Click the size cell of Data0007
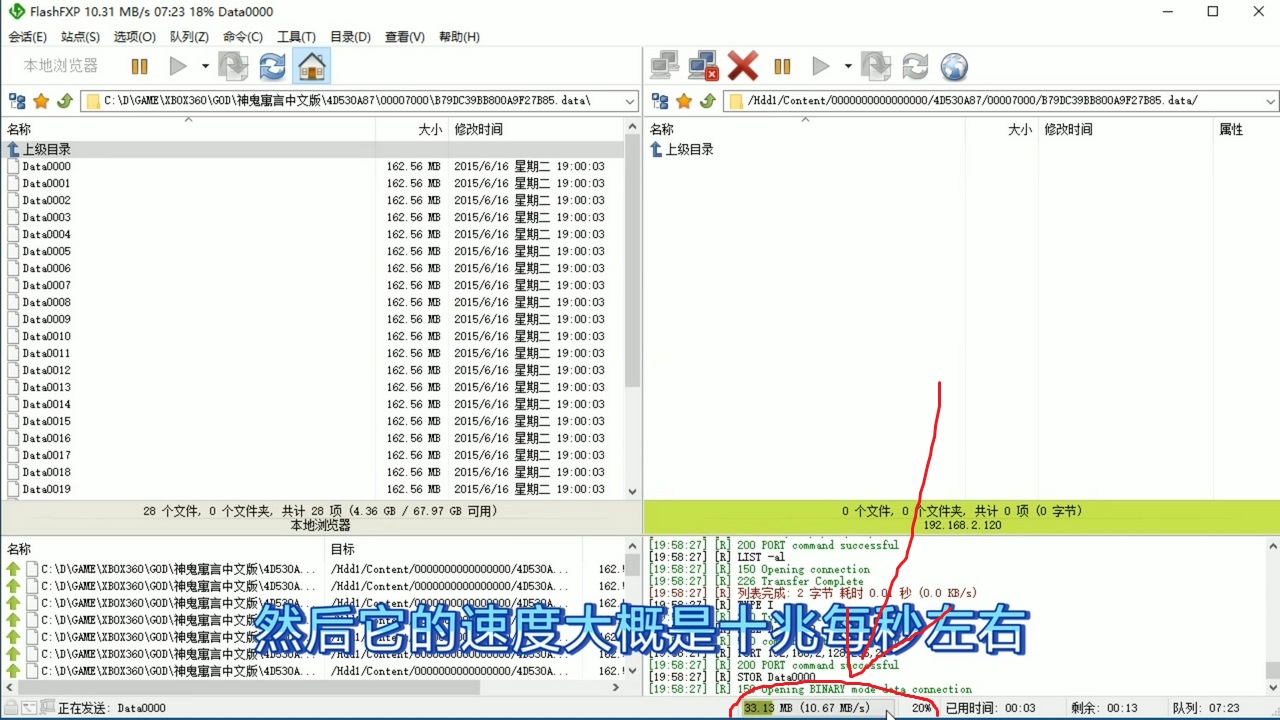Screen dimensions: 1280x720 point(413,285)
